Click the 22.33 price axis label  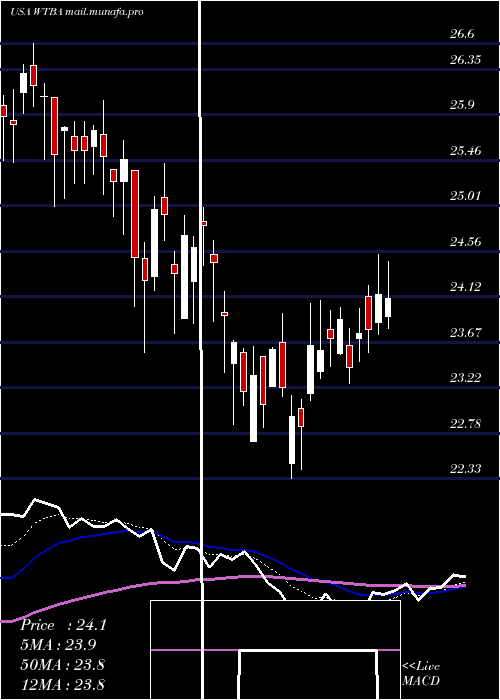click(x=466, y=468)
